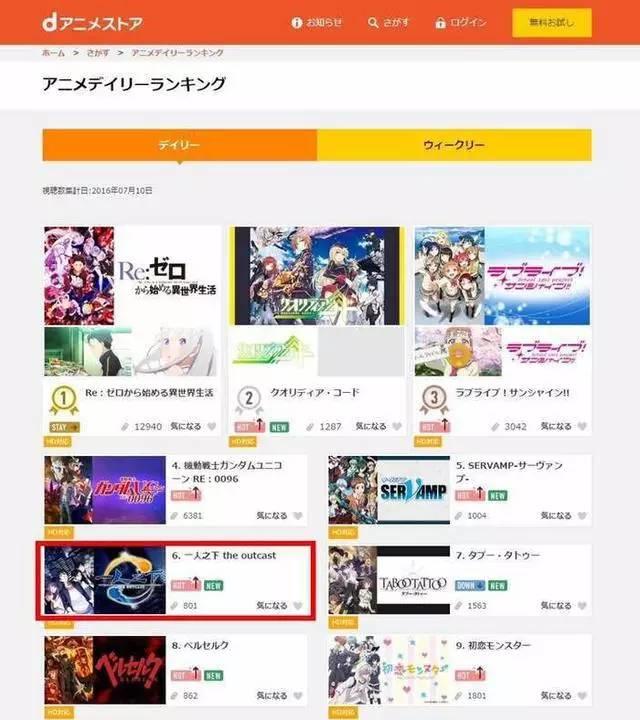Open さがす breadcrumb link
The image size is (640, 720).
point(98,53)
